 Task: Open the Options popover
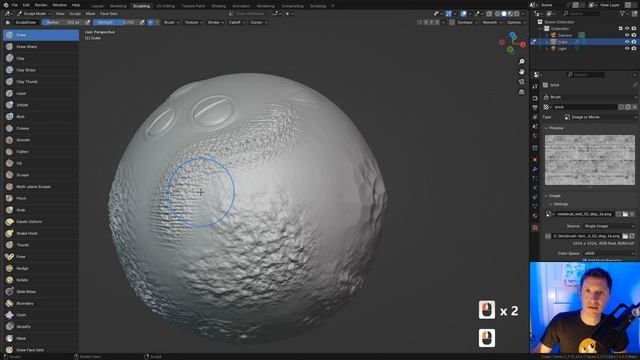(x=516, y=22)
